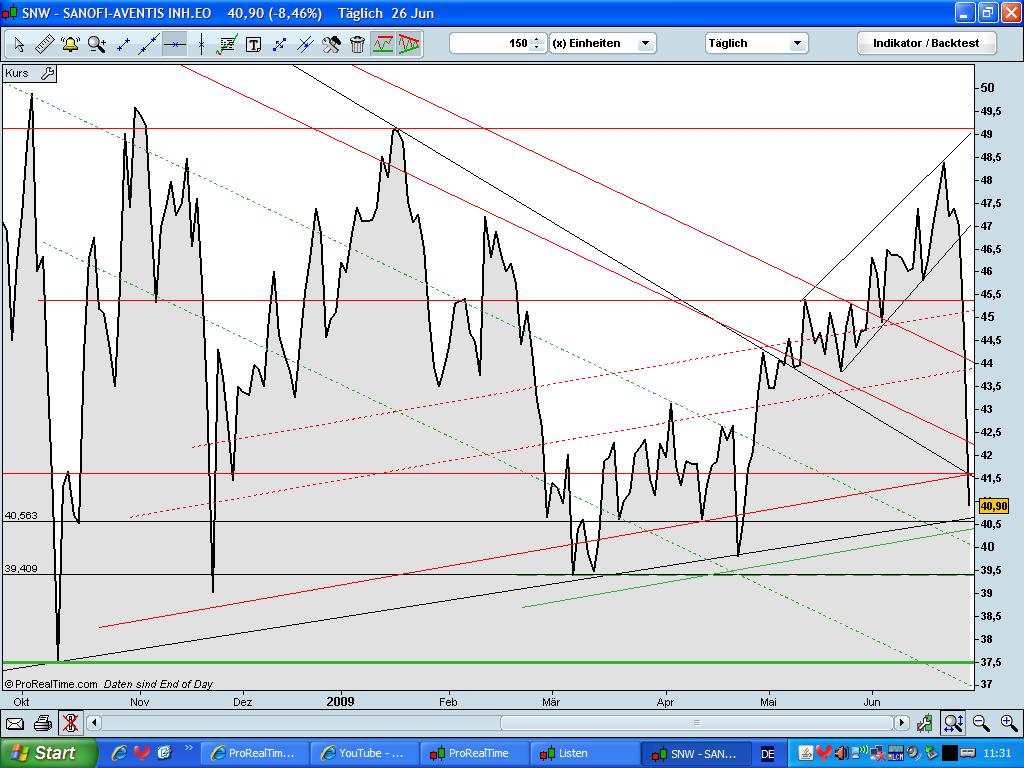Toggle the auto-fit zoom magnifier button
1024x768 pixels.
(953, 723)
